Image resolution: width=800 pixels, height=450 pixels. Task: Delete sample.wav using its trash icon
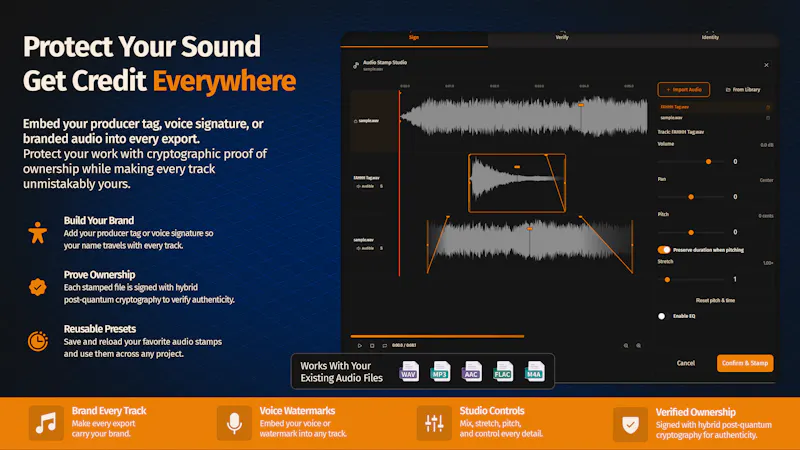768,118
